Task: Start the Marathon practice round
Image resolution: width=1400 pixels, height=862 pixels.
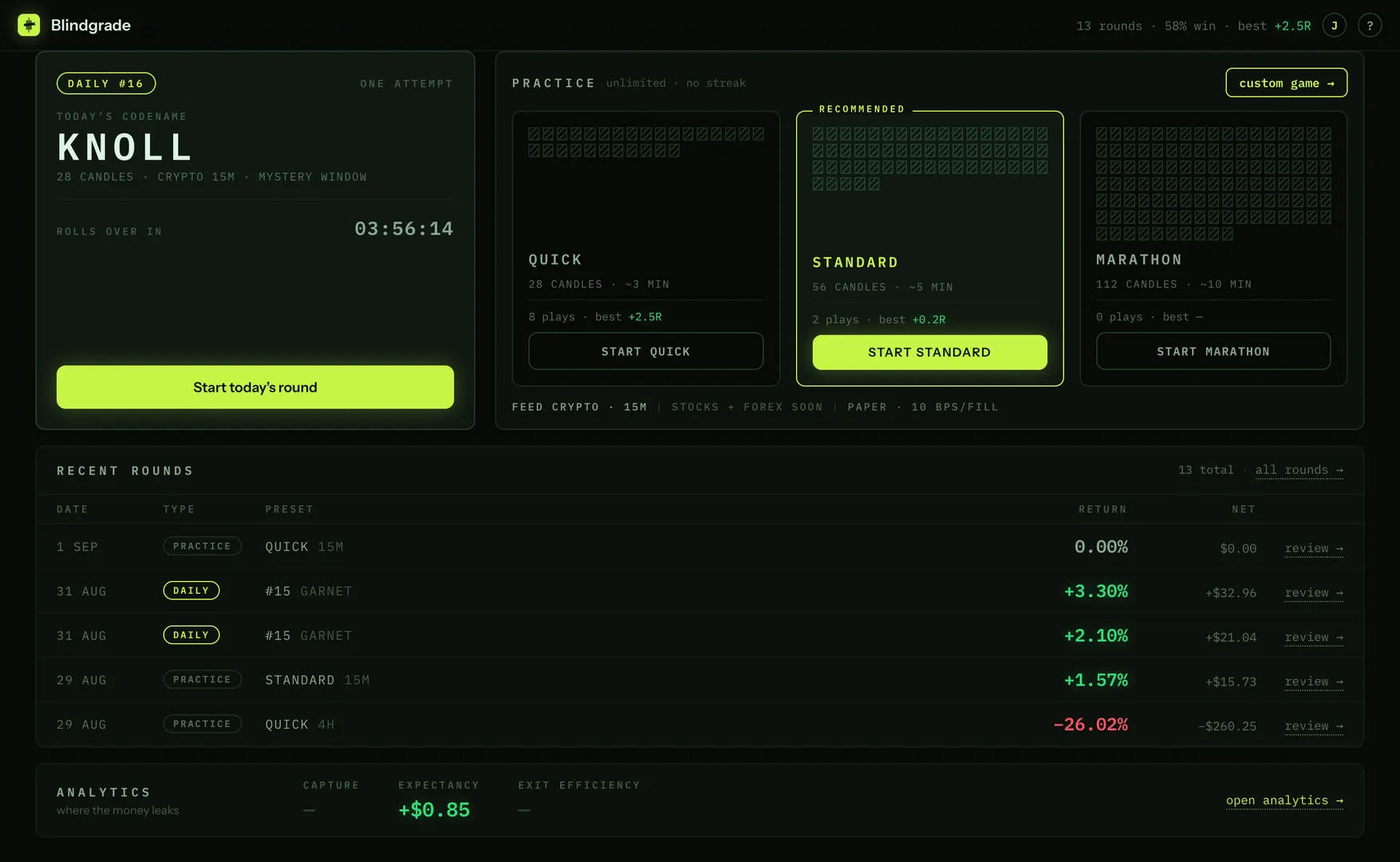Action: [1213, 351]
